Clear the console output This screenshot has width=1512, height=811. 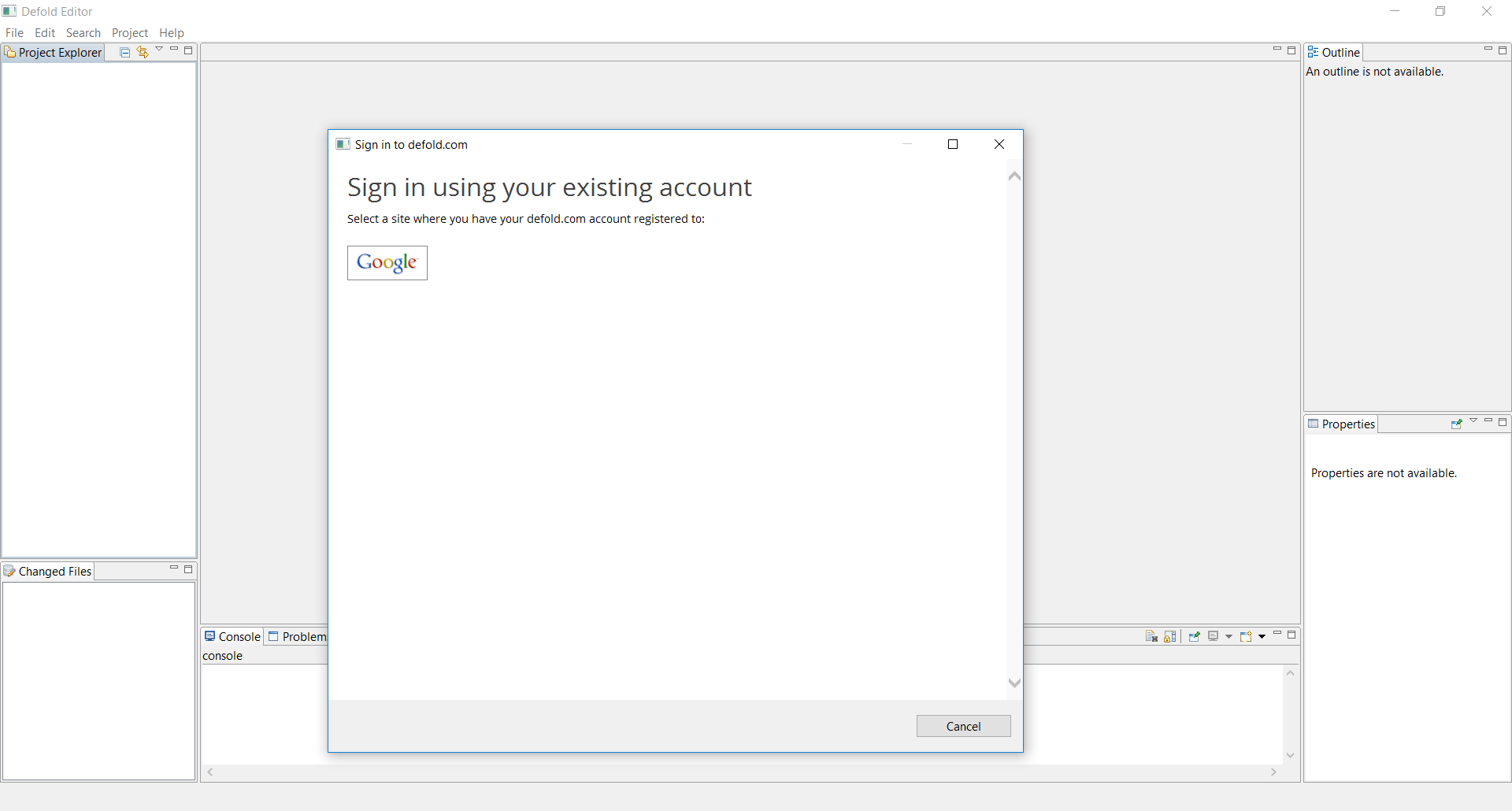tap(1151, 636)
